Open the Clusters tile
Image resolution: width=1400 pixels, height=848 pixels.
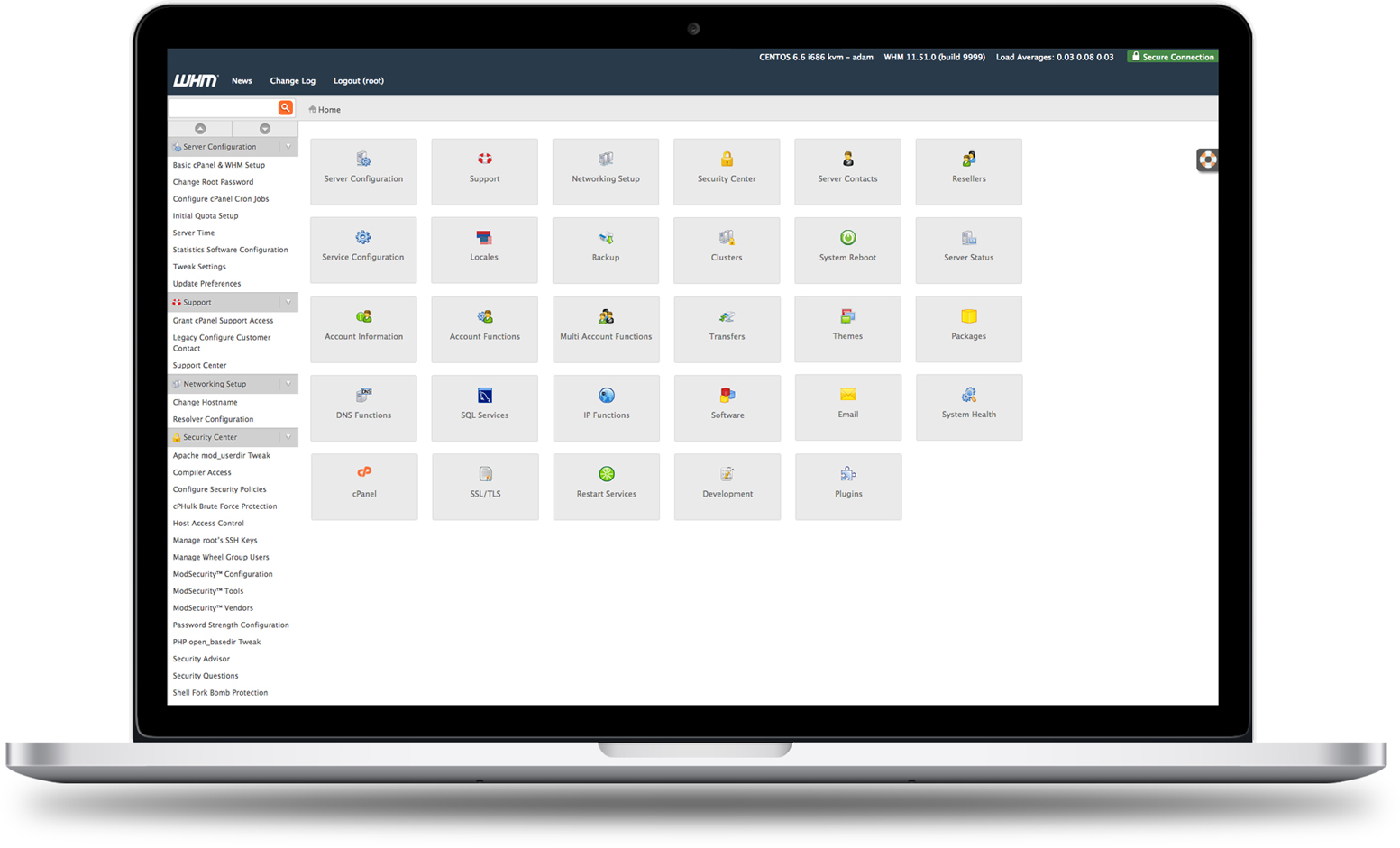point(727,250)
